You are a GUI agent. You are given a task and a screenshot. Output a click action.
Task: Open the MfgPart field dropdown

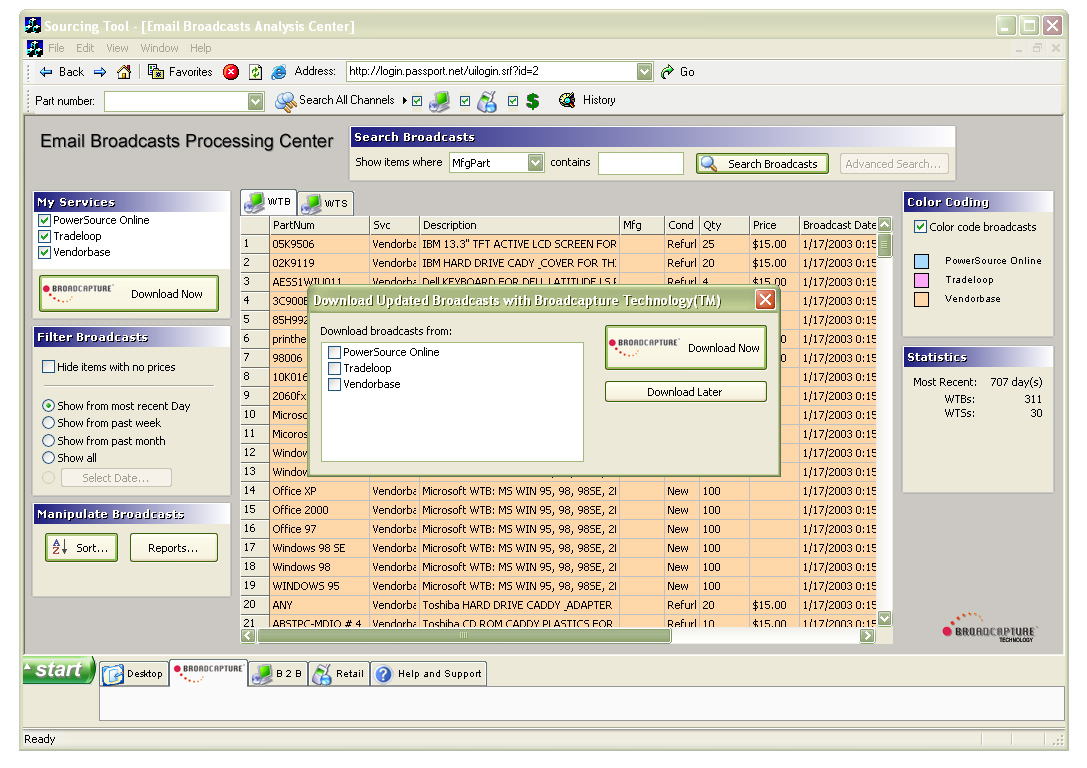click(535, 163)
